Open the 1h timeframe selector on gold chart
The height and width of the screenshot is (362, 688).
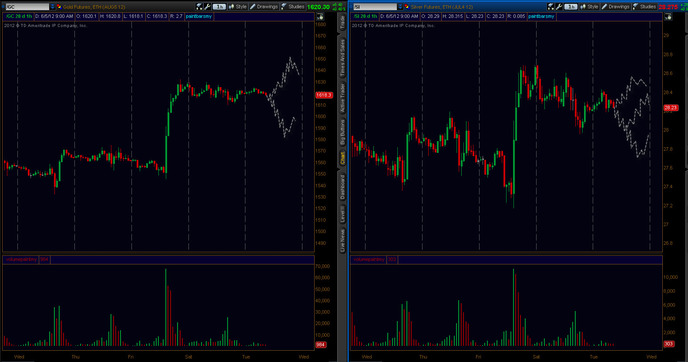click(219, 7)
